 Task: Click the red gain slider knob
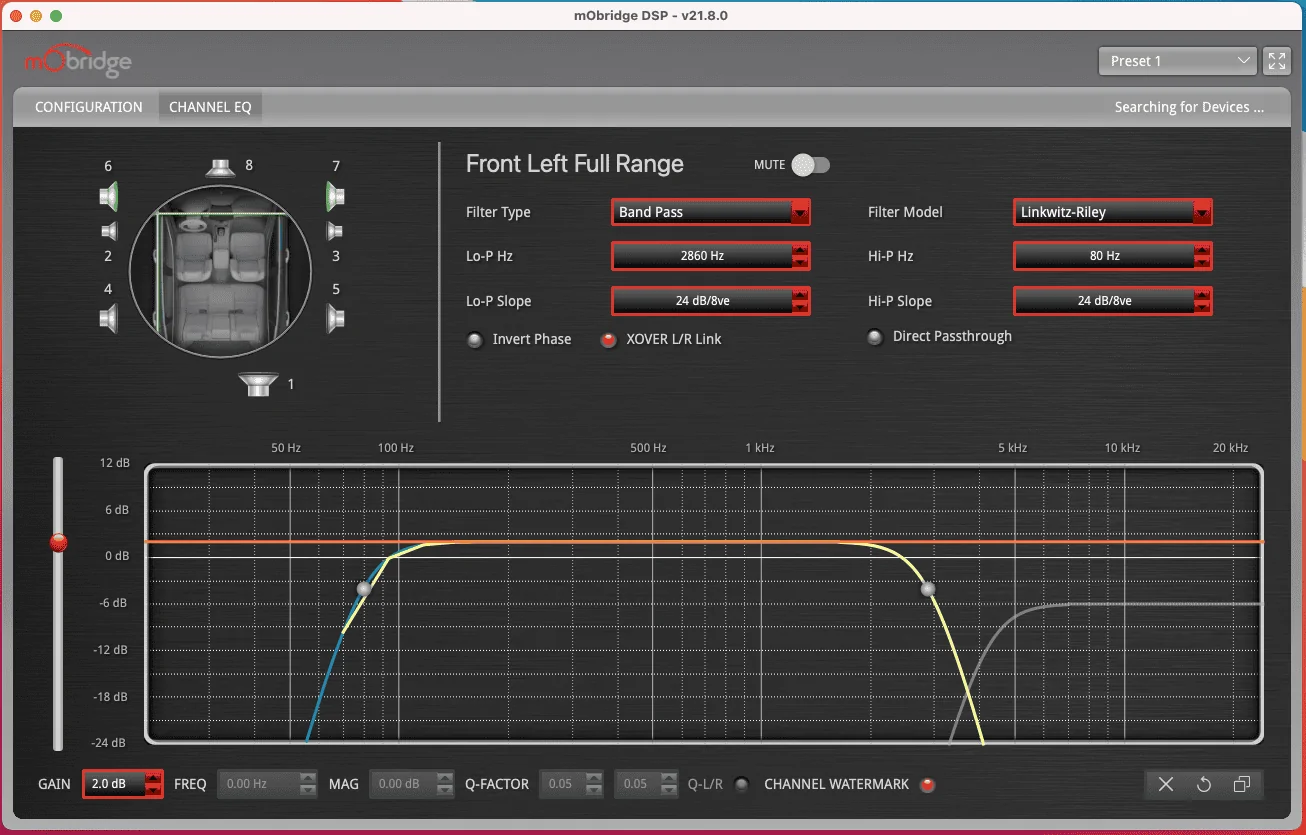(x=59, y=543)
